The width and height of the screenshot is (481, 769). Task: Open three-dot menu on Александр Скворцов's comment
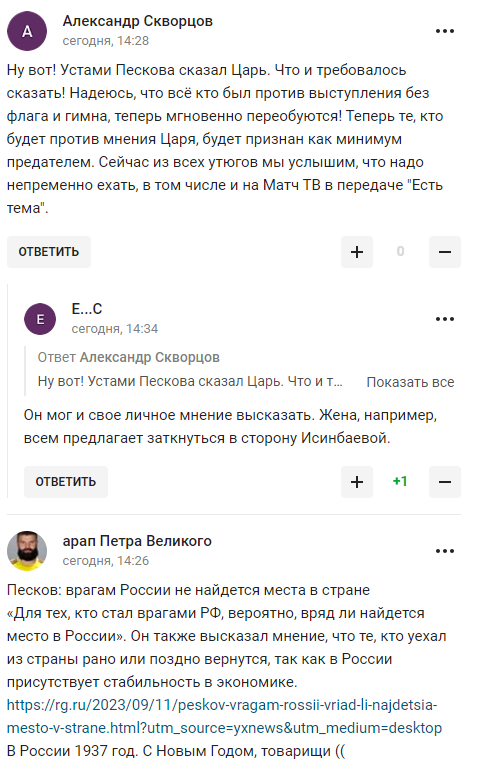(x=444, y=31)
